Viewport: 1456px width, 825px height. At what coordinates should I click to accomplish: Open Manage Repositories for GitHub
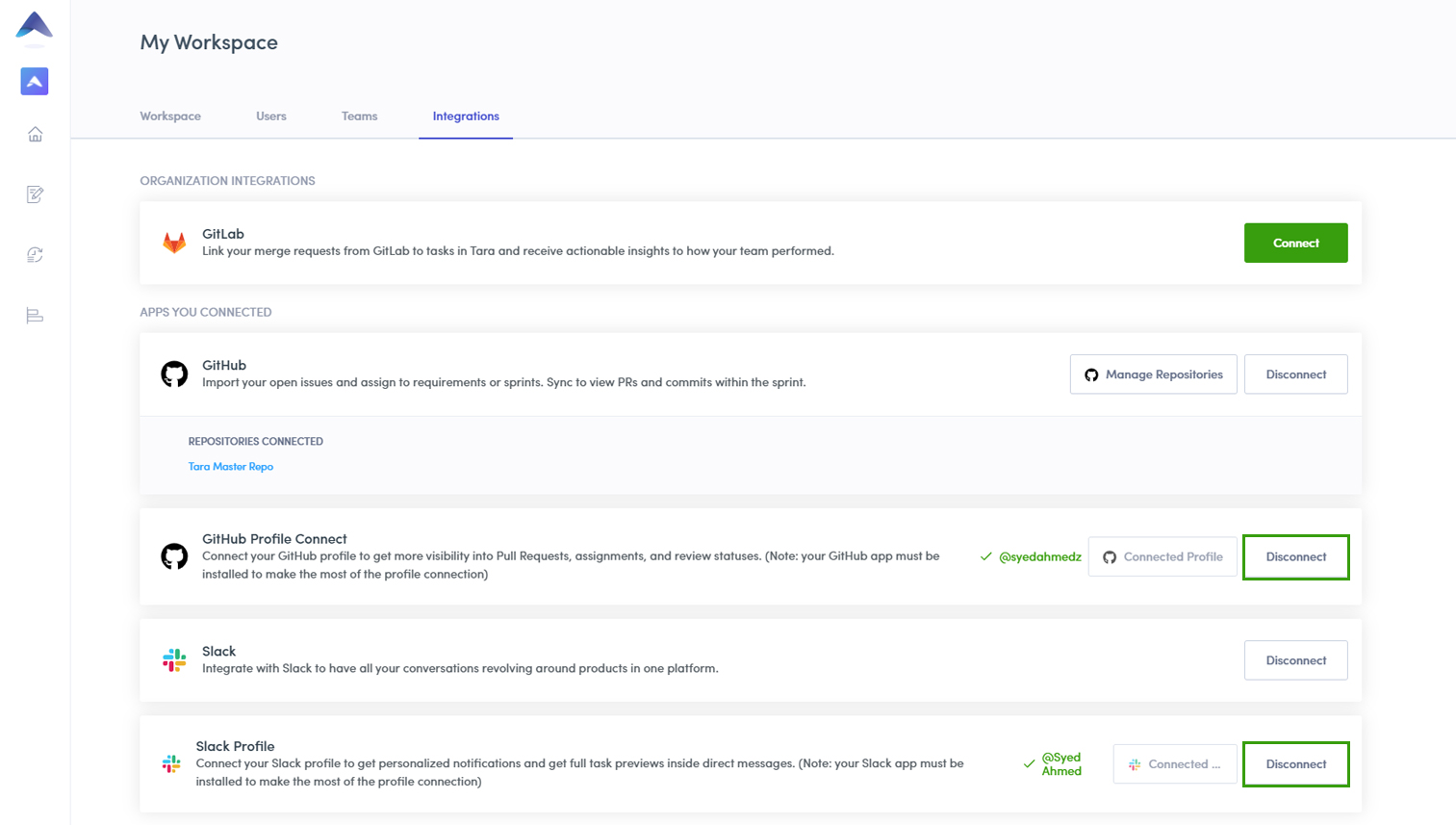pos(1153,374)
